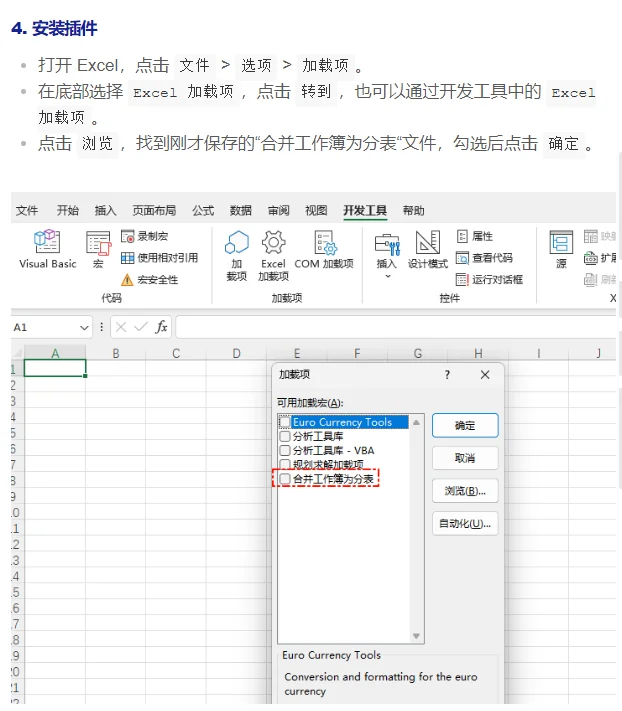Viewport: 622px width, 711px height.
Task: Open COM 加载项 dialog
Action: coord(324,249)
